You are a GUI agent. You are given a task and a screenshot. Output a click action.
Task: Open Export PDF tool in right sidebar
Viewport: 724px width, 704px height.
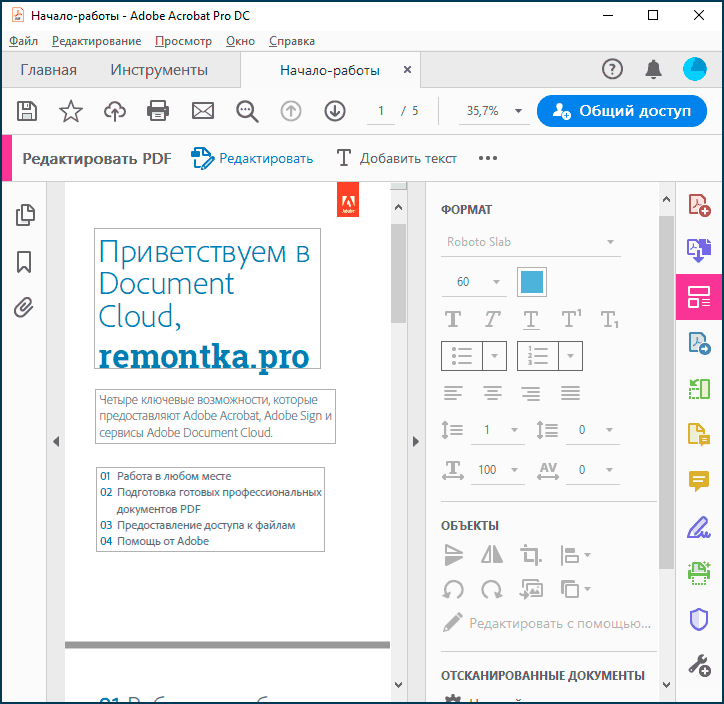click(x=699, y=343)
